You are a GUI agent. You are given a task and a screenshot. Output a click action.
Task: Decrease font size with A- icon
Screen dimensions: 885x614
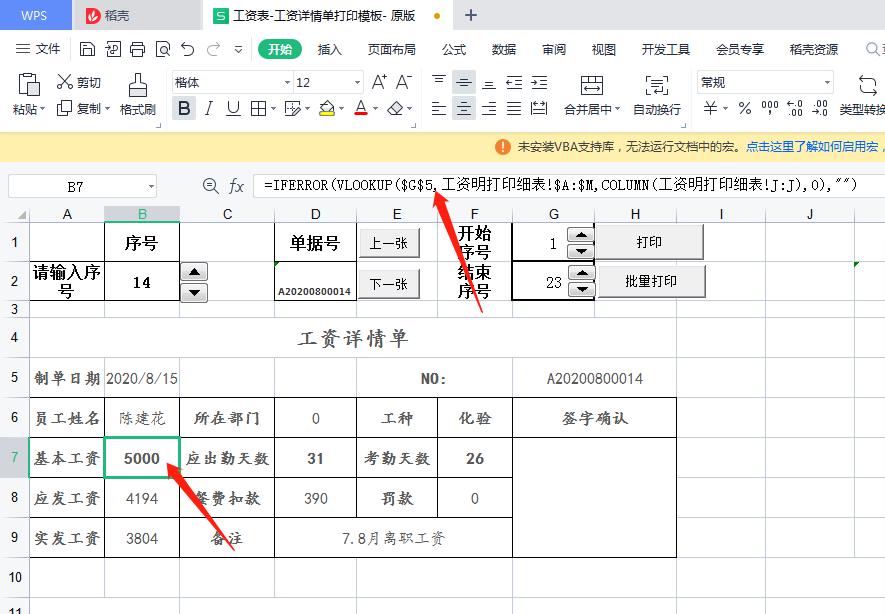point(403,82)
